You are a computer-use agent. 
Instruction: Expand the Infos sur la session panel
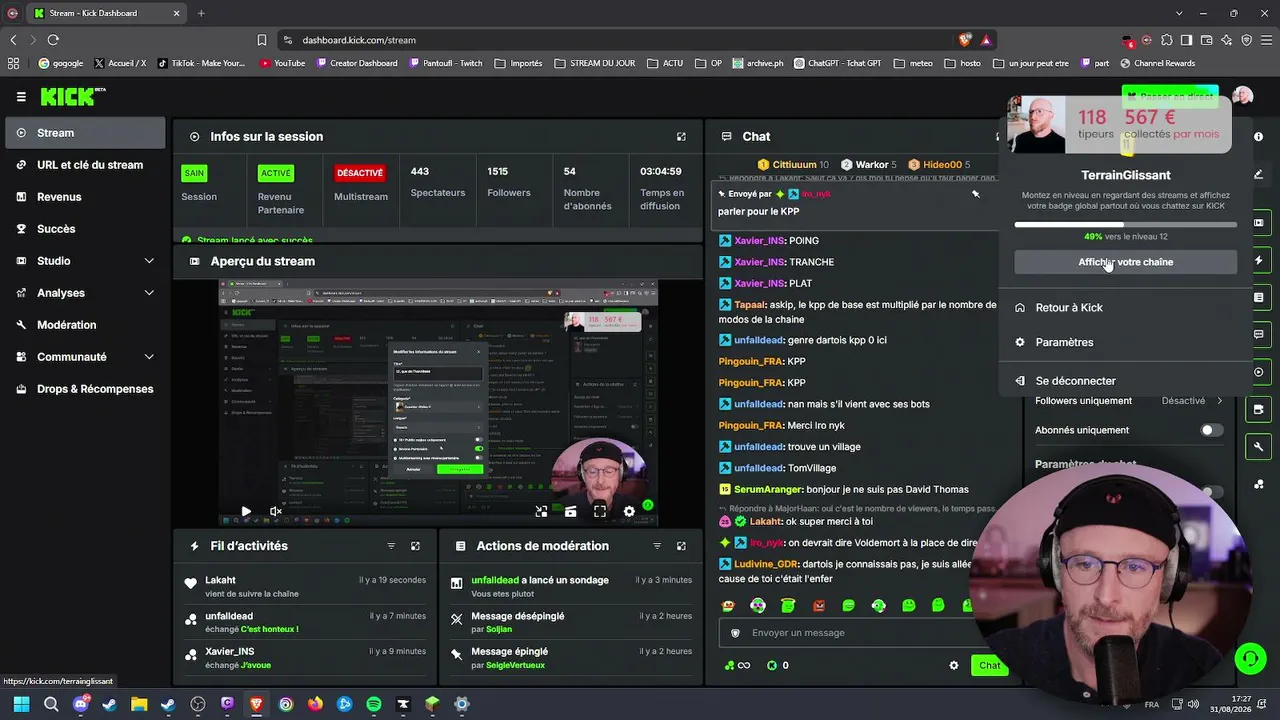(681, 137)
